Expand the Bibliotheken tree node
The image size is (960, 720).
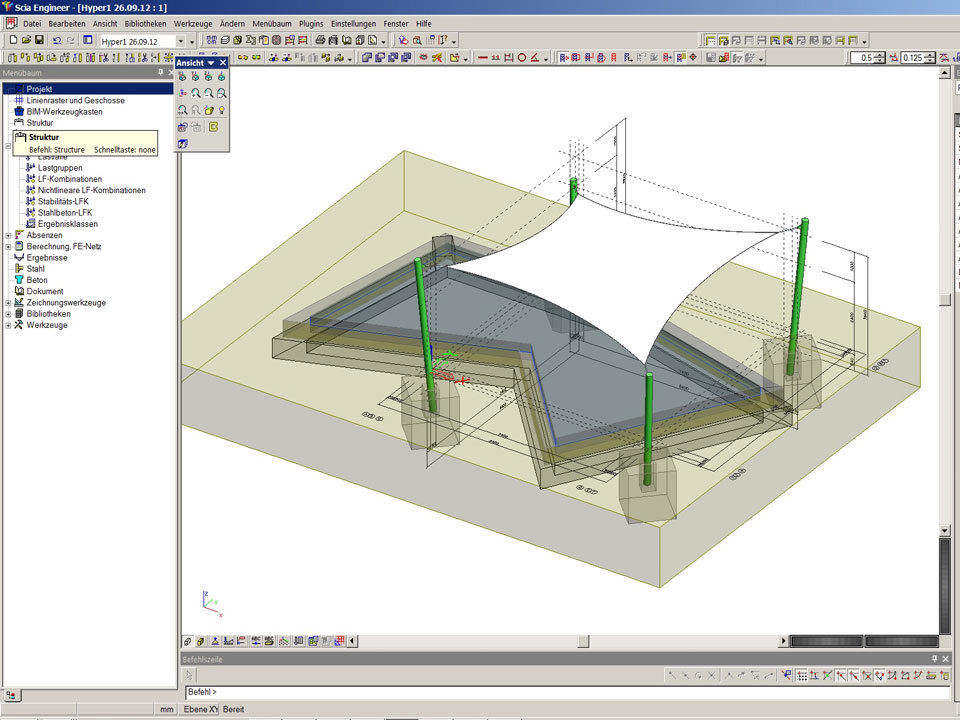coord(8,314)
